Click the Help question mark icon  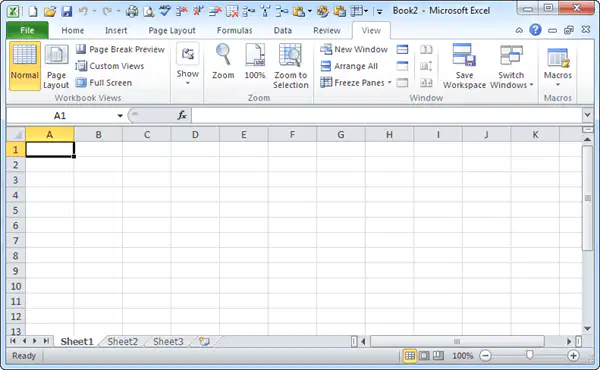click(535, 30)
